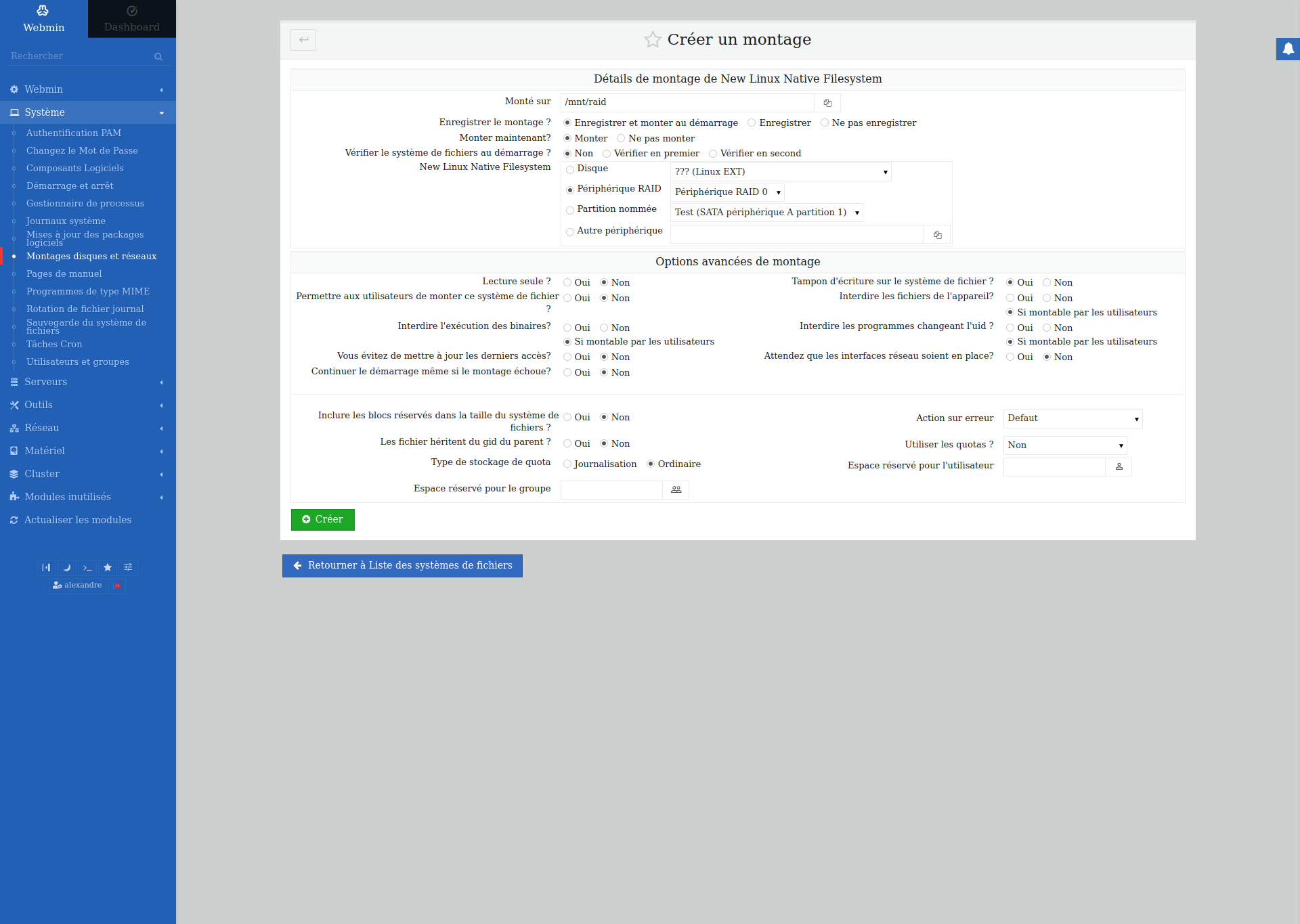The image size is (1300, 924).
Task: Select 'Ne pas monter' radio option
Action: point(621,139)
